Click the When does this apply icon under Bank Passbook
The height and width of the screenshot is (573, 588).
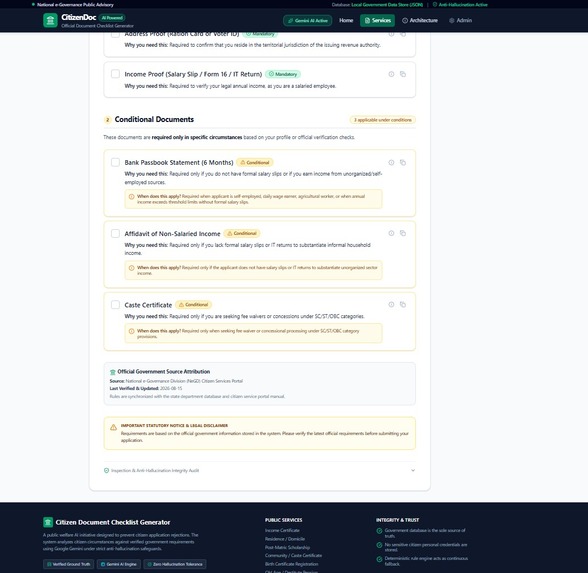131,196
